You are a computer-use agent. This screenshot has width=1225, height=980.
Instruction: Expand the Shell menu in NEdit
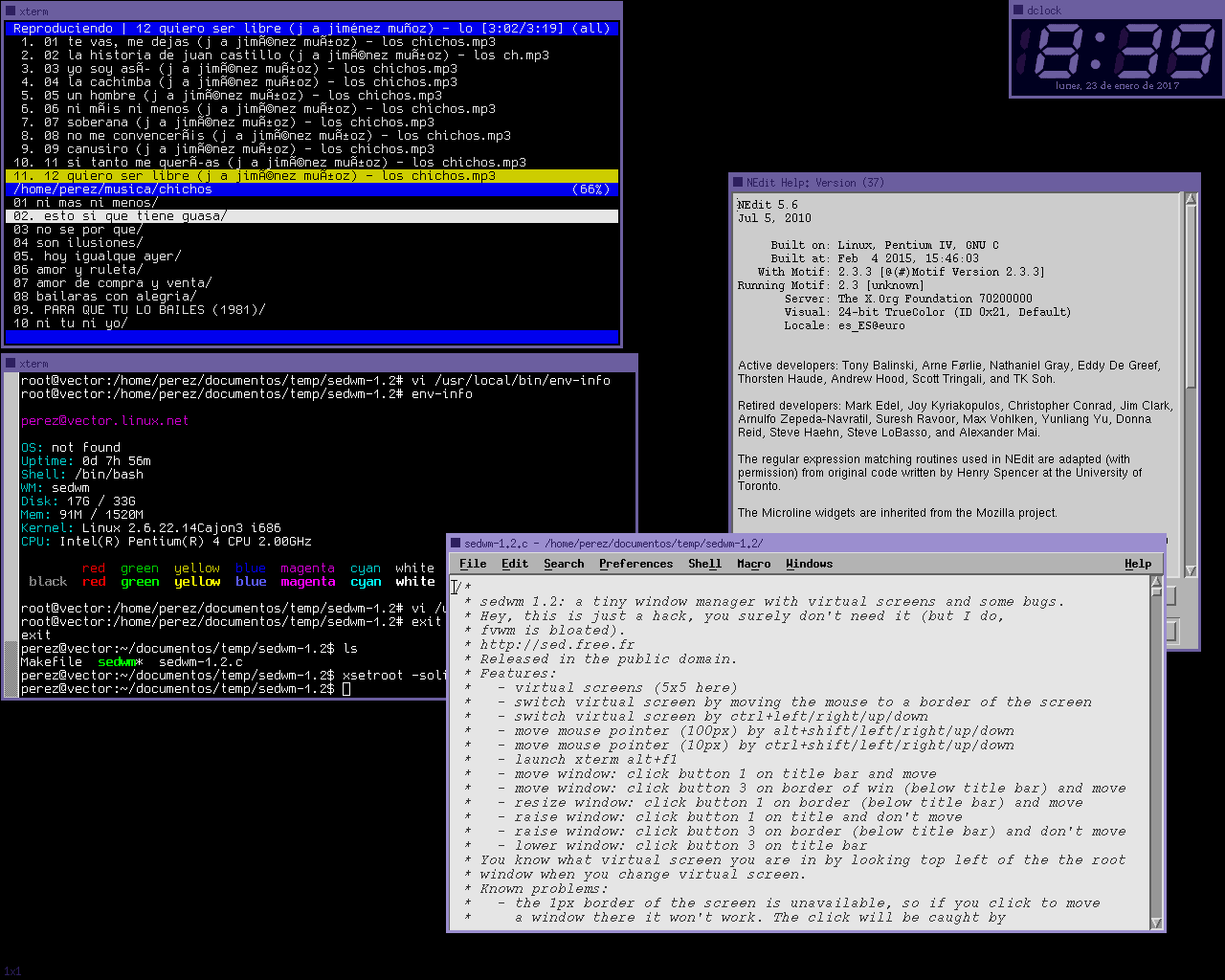[704, 564]
